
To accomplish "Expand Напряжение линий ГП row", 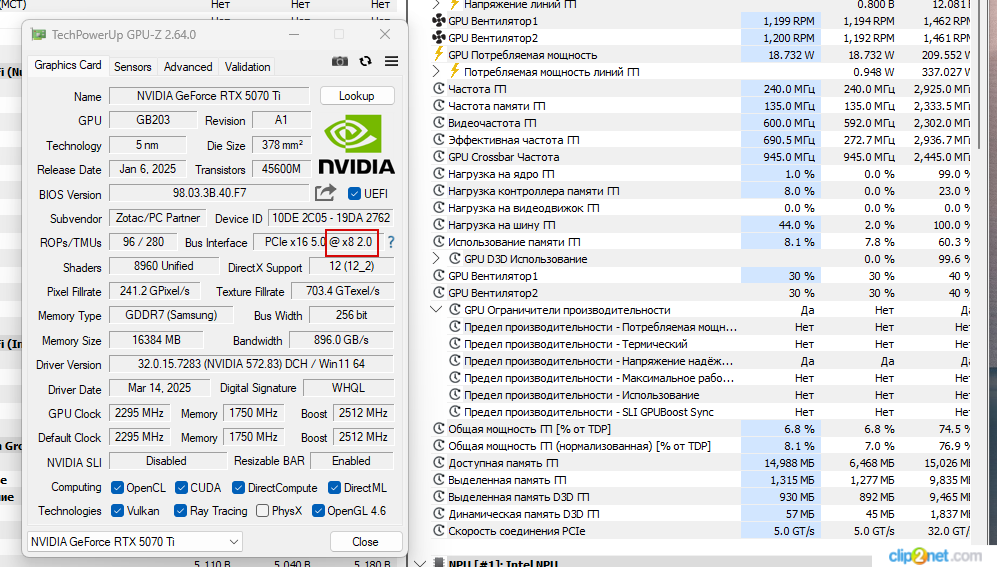I will point(436,4).
